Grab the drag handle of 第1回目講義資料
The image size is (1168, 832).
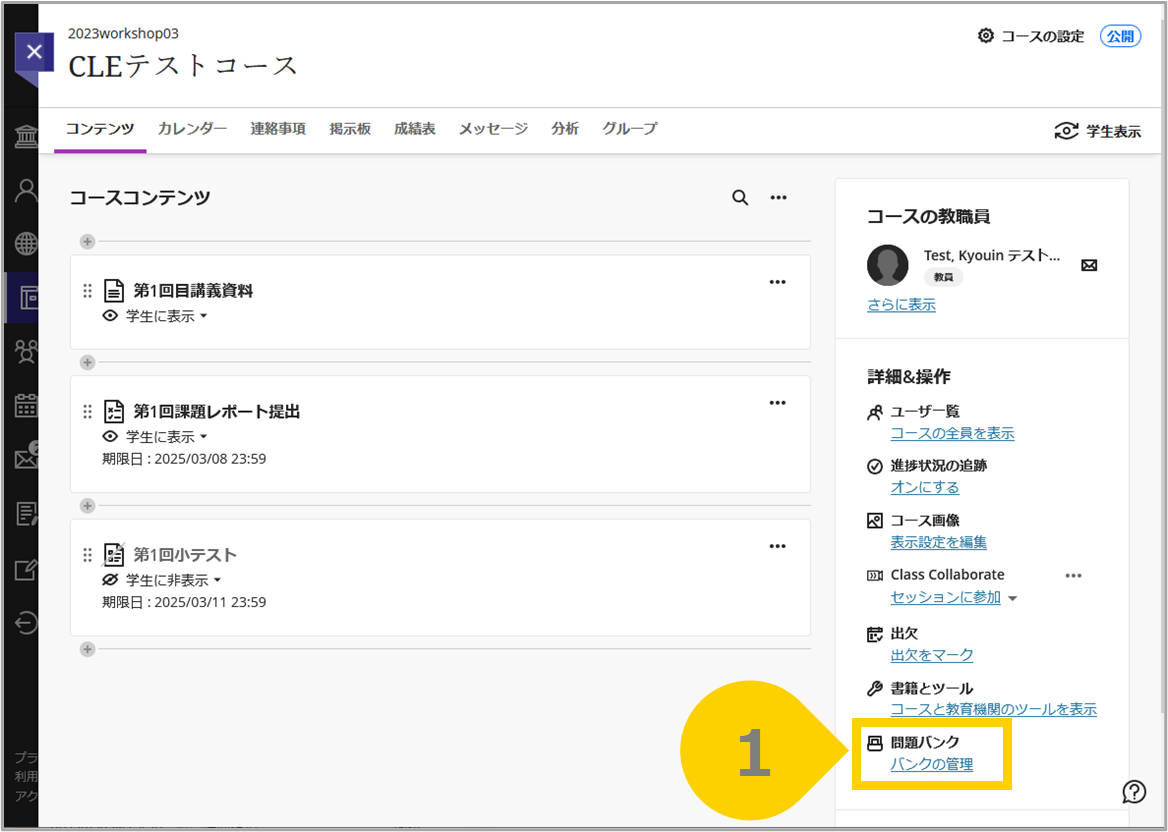(87, 290)
